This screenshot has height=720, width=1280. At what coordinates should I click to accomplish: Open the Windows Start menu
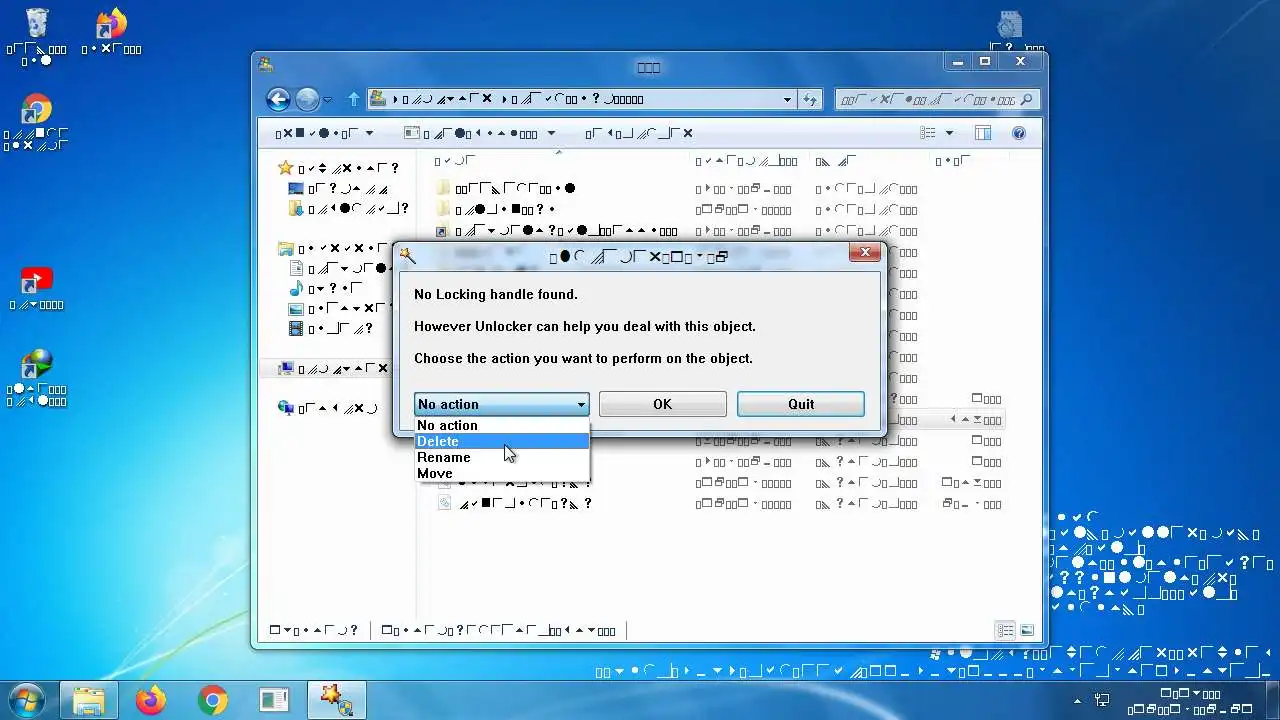point(26,700)
